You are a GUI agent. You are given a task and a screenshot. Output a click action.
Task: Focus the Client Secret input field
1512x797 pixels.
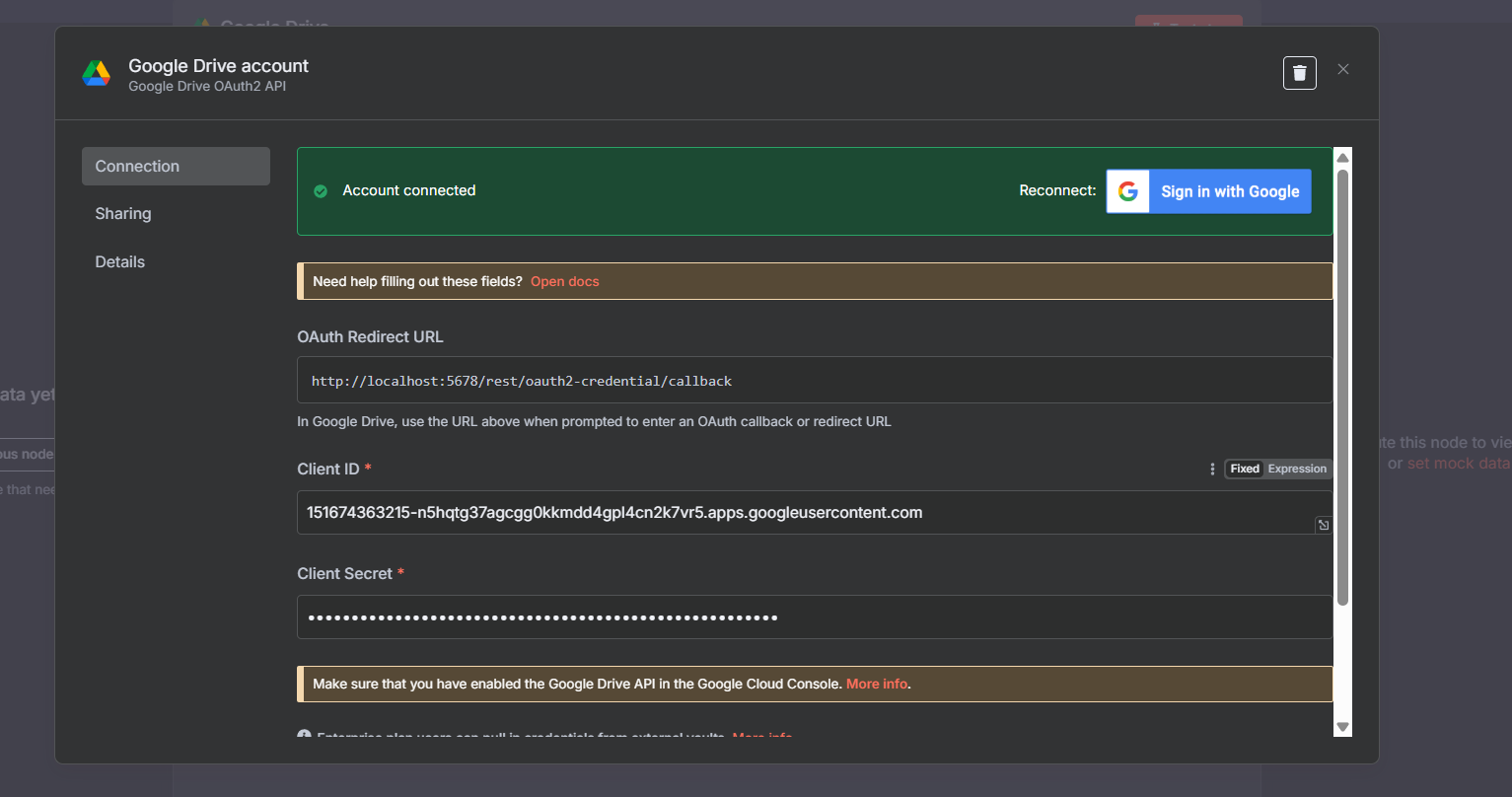pos(815,617)
